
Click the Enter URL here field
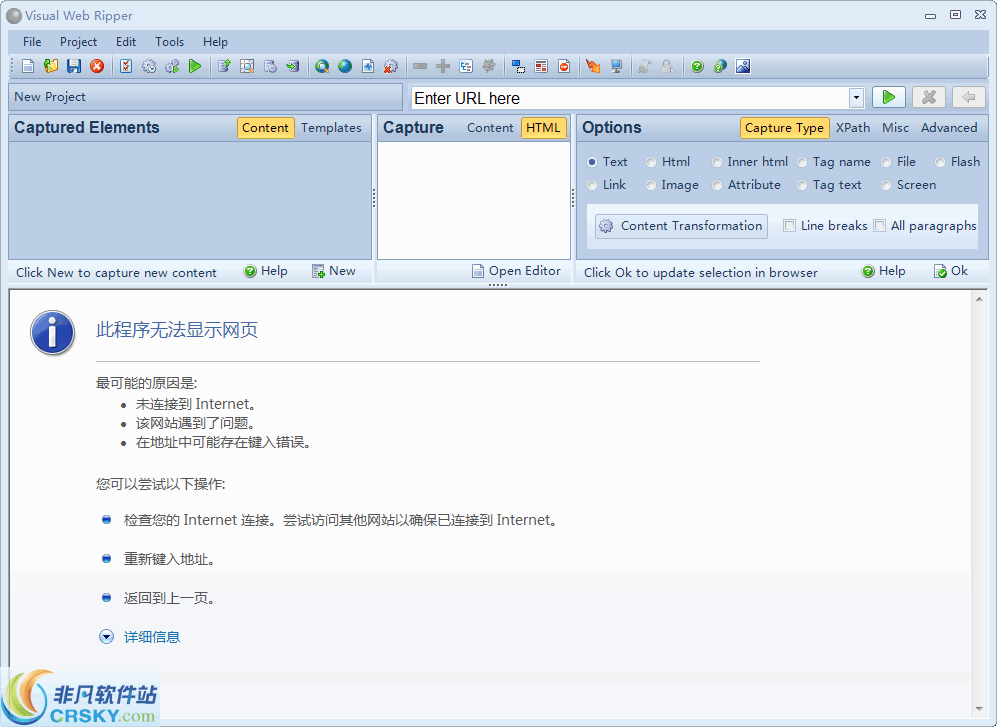[600, 96]
